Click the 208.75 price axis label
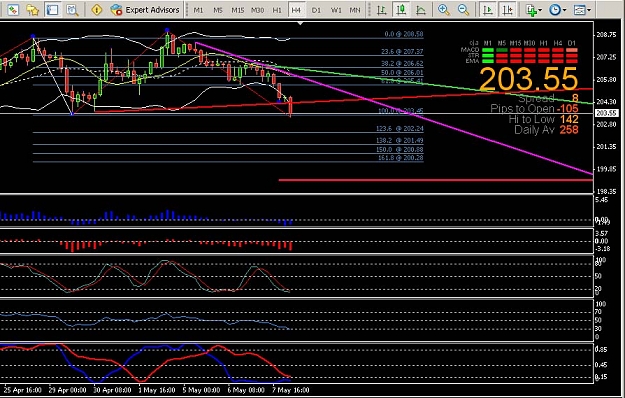 coord(606,35)
